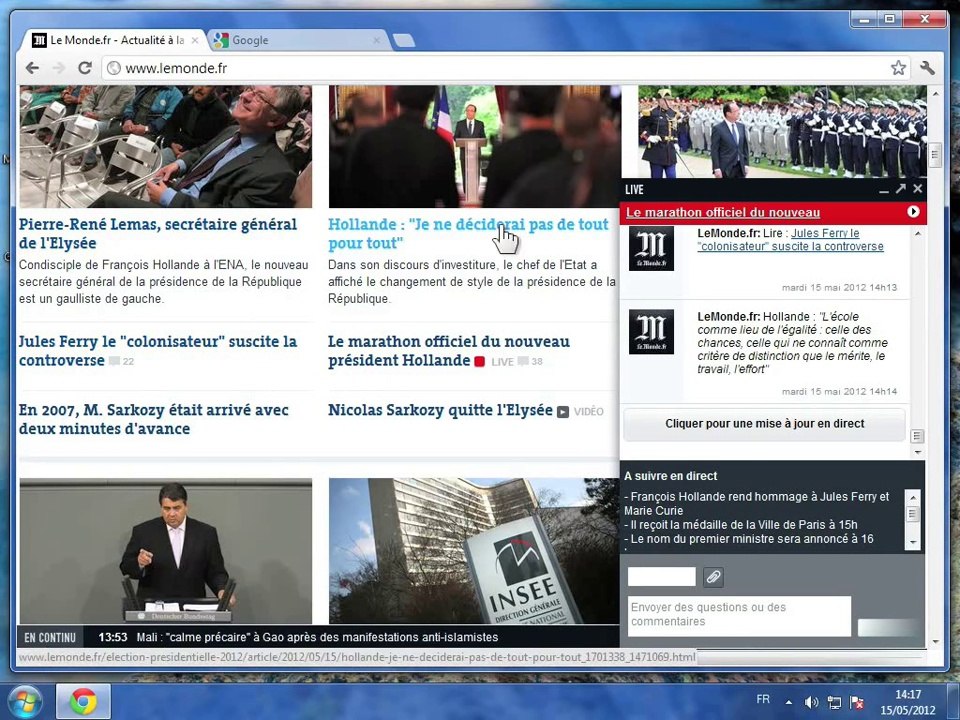
Task: Click the Hollande podium speech photo
Action: click(x=474, y=146)
